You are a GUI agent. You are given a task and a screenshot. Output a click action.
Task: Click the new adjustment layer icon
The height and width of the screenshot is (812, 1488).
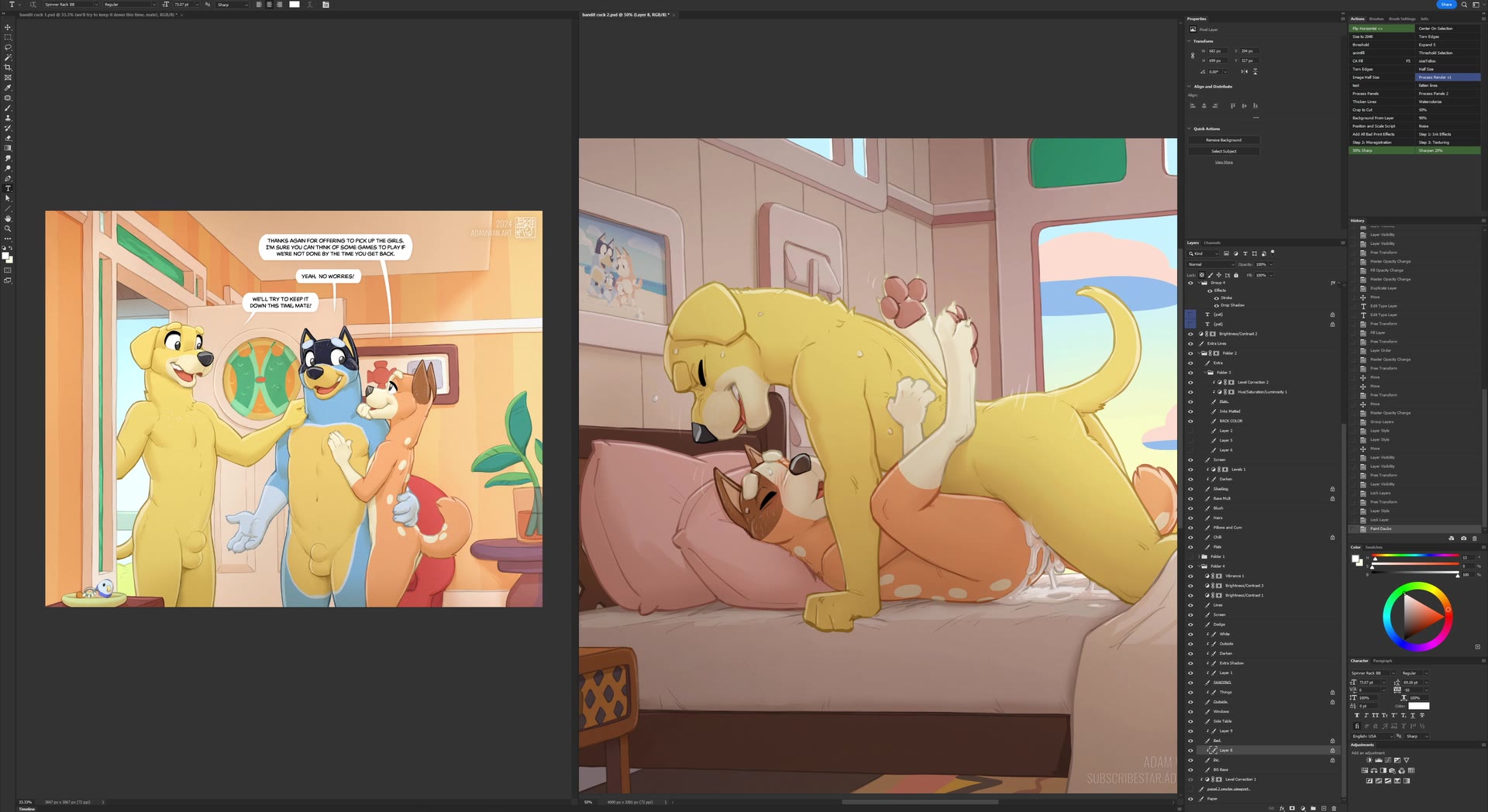1303,808
